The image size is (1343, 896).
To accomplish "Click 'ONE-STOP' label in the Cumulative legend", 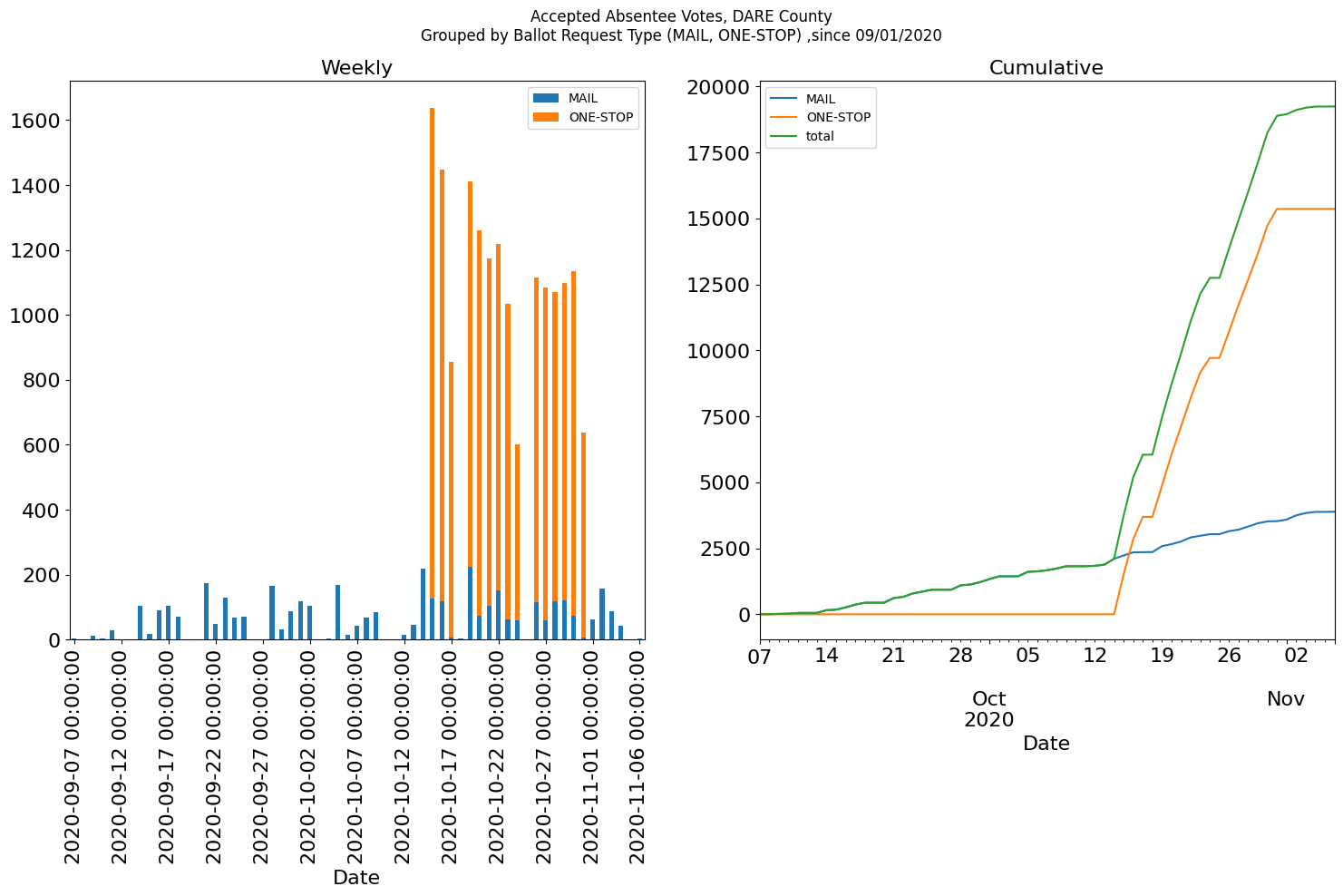I will click(x=838, y=117).
